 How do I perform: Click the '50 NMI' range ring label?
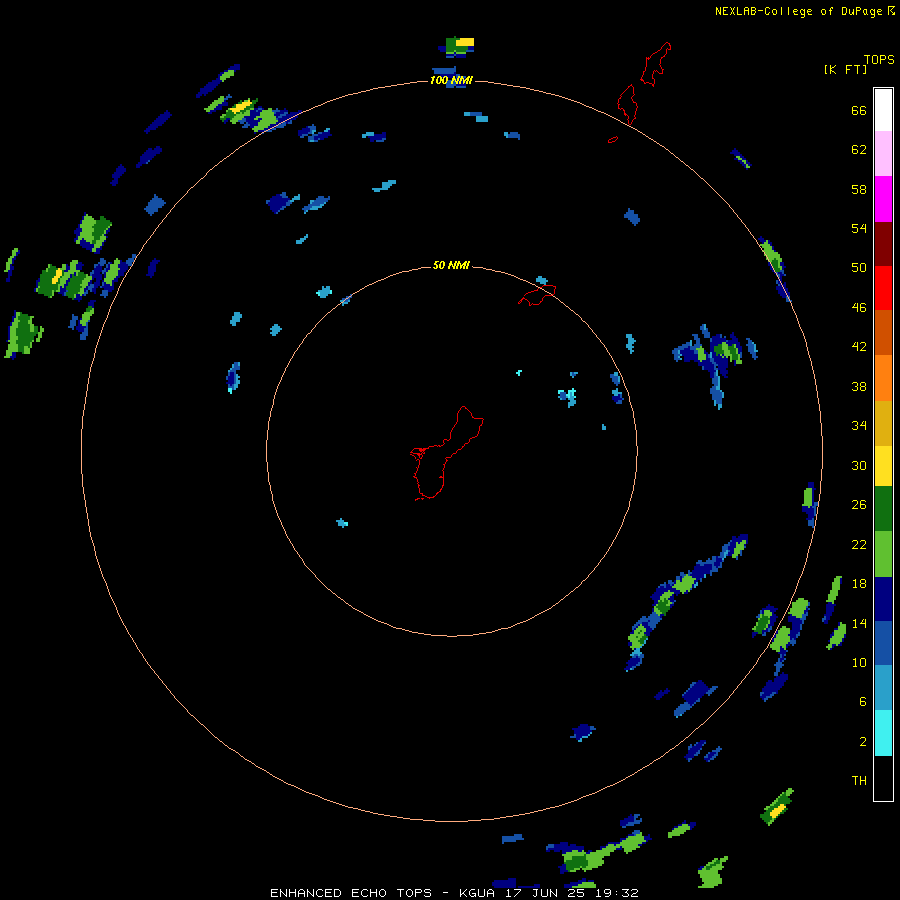point(451,265)
